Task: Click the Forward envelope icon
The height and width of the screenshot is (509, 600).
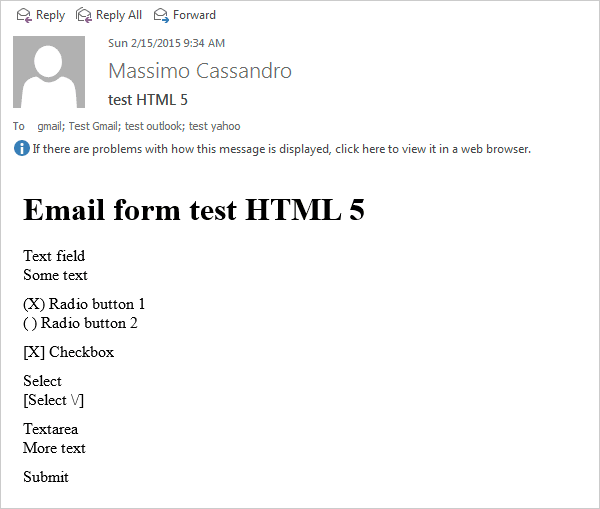Action: coord(161,15)
